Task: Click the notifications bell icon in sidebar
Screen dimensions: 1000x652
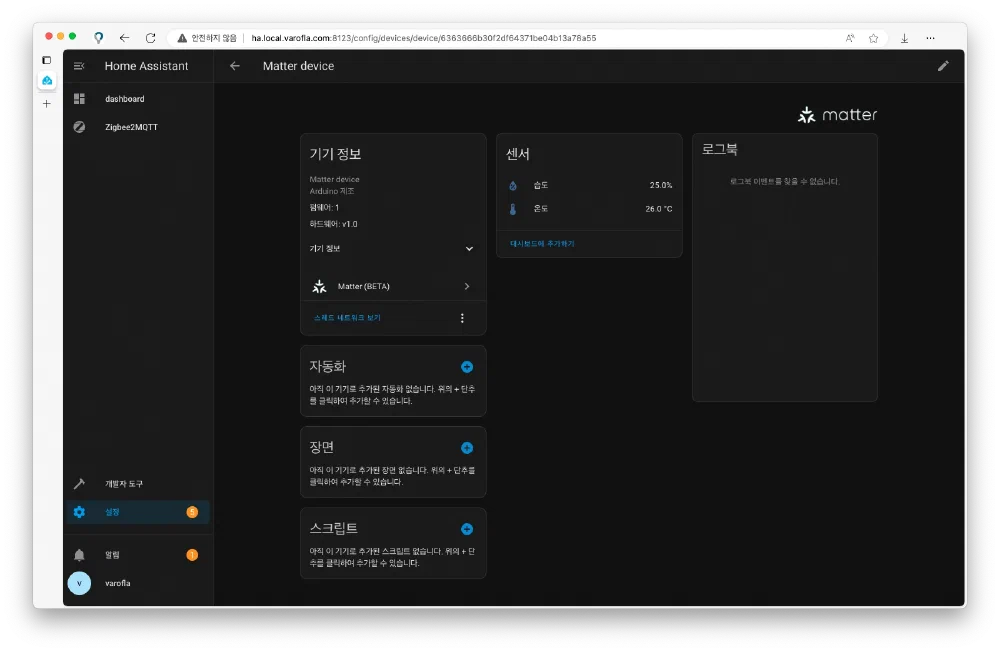Action: (x=79, y=554)
